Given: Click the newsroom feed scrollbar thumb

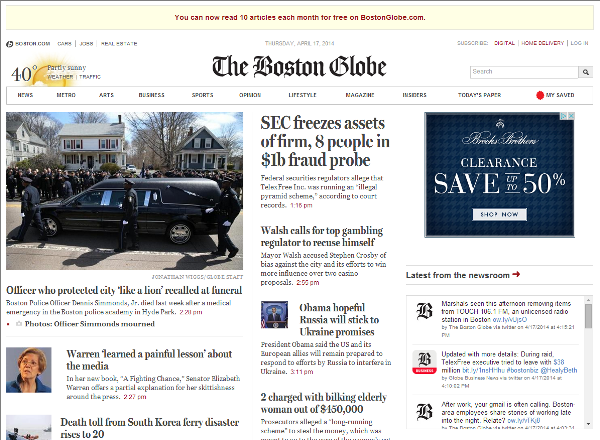Looking at the screenshot, I should coord(588,316).
